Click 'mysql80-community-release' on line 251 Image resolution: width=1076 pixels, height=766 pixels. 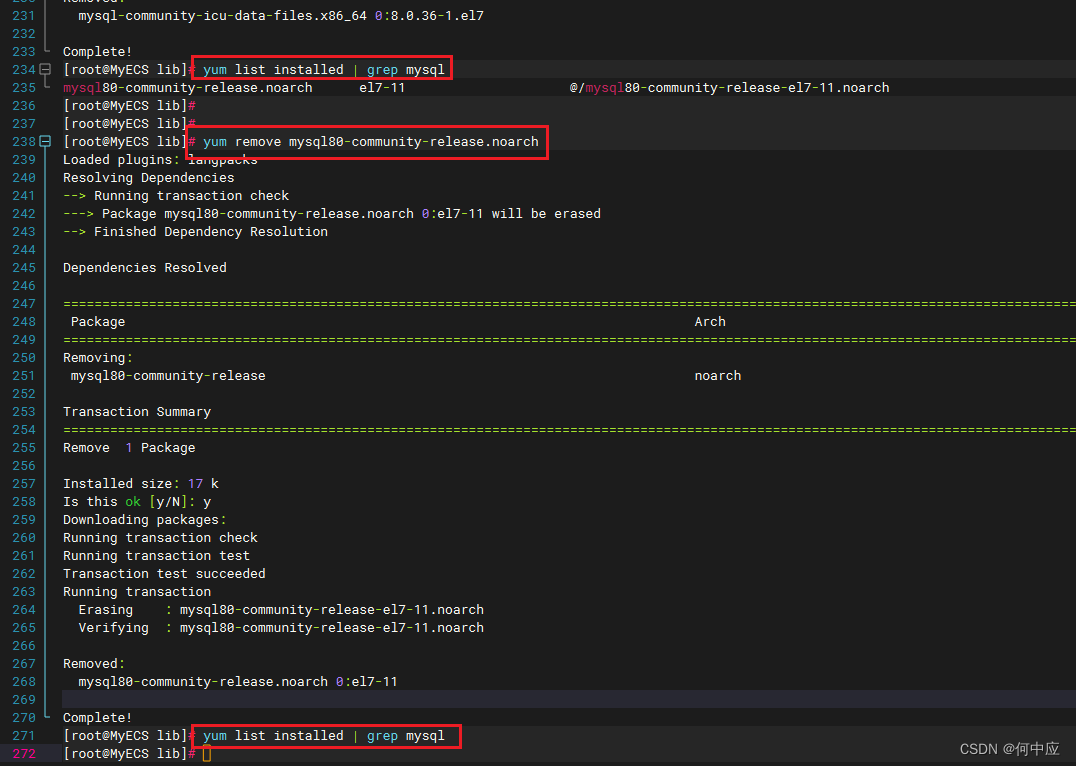point(167,375)
